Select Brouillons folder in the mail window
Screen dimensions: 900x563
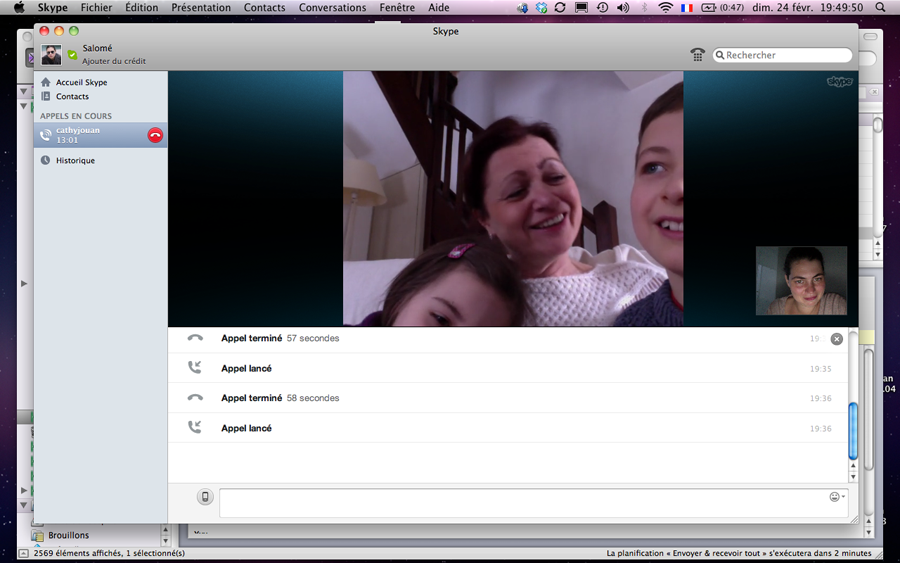(68, 535)
